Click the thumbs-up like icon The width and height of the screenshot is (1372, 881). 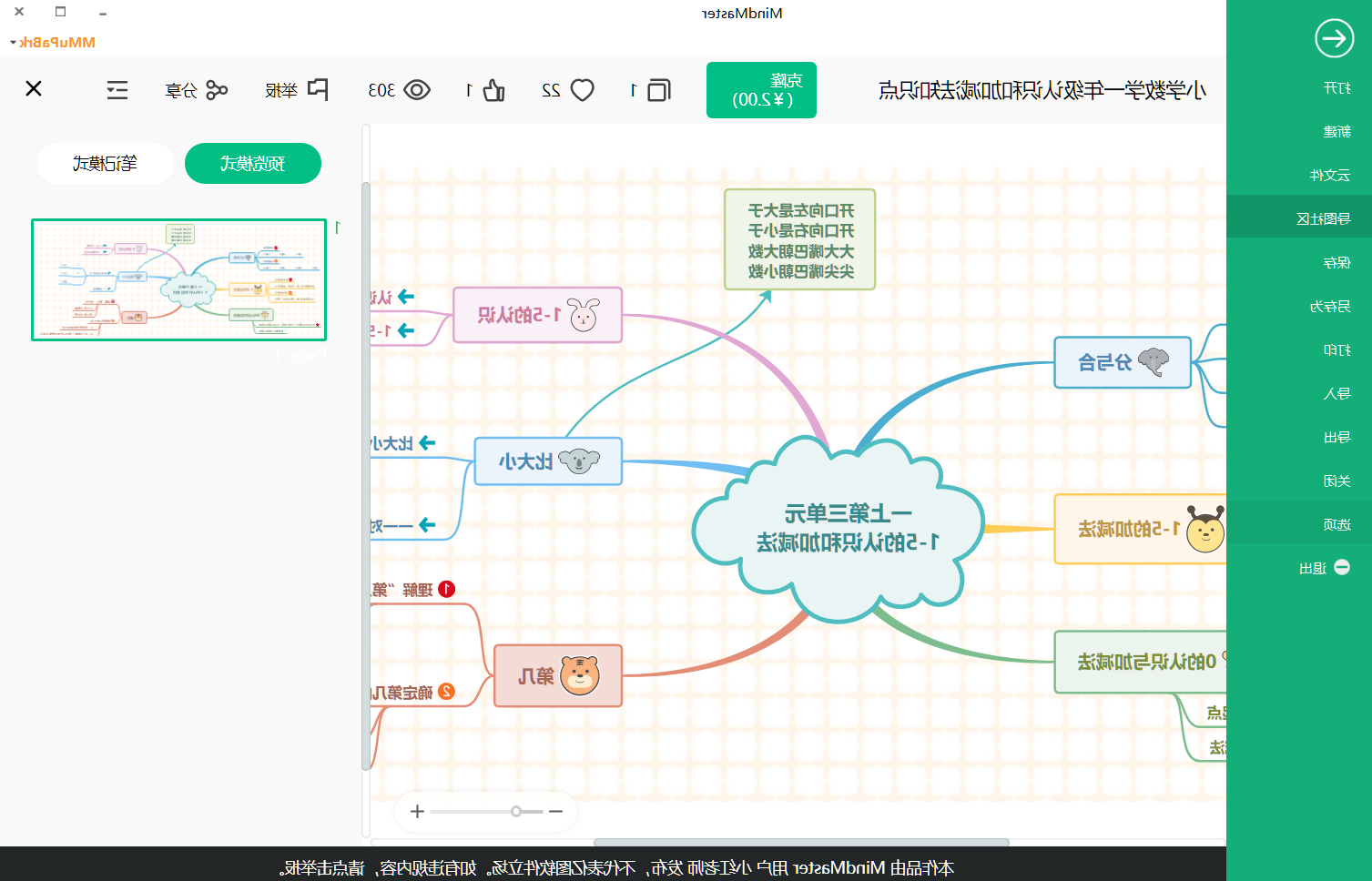point(493,90)
